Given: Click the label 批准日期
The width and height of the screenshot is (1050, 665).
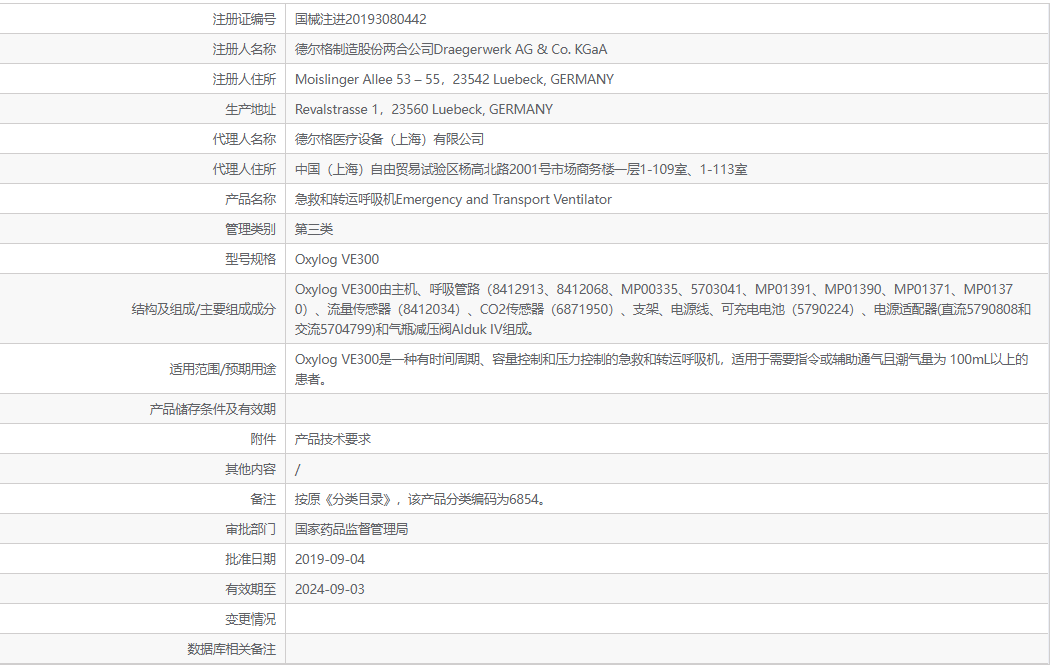Looking at the screenshot, I should 250,560.
